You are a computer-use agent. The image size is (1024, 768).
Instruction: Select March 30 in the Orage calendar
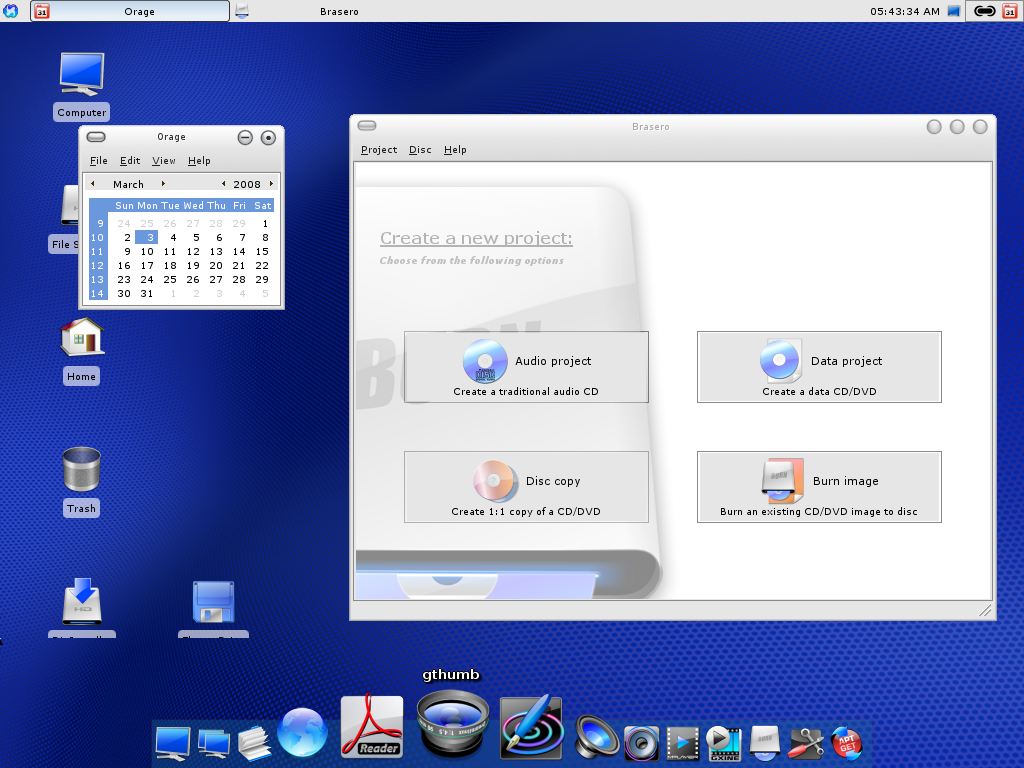click(x=124, y=293)
